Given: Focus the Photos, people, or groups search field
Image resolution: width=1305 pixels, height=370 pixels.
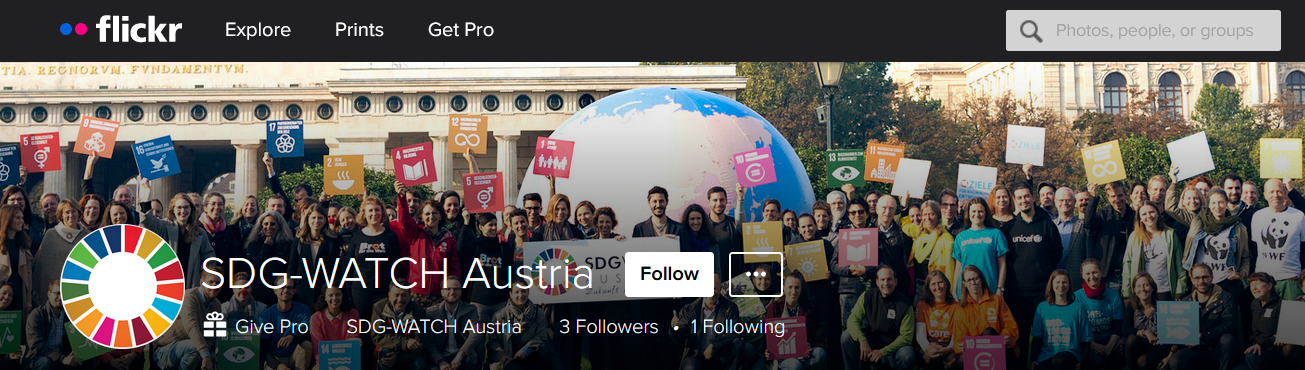Looking at the screenshot, I should point(1143,30).
